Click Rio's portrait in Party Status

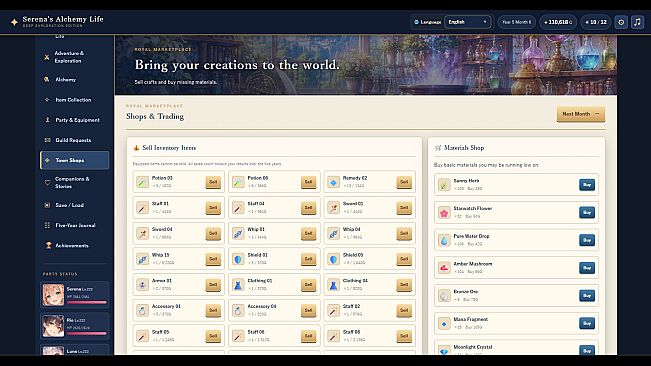(54, 326)
